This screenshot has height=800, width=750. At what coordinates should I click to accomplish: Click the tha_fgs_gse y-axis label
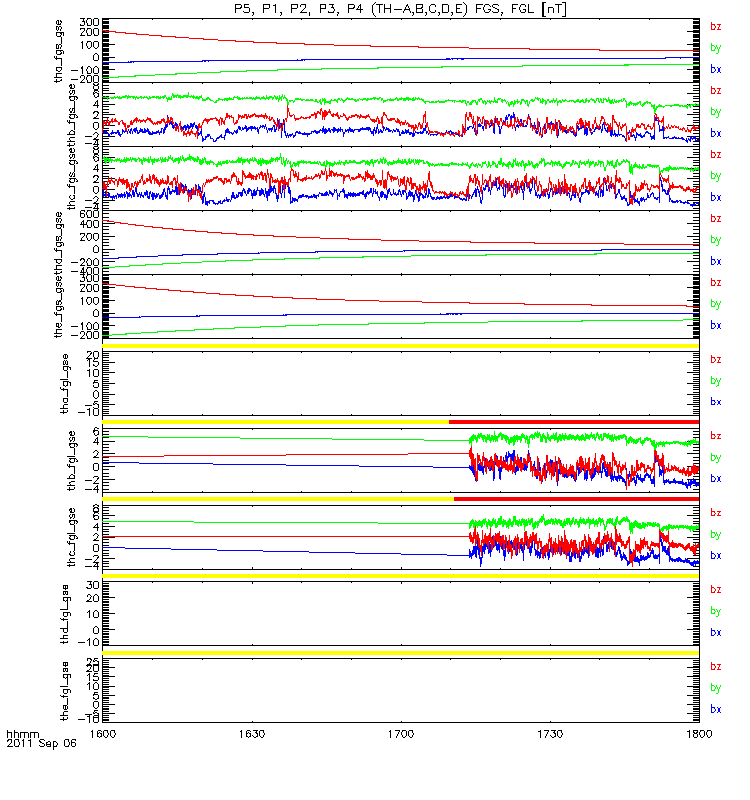click(x=58, y=51)
